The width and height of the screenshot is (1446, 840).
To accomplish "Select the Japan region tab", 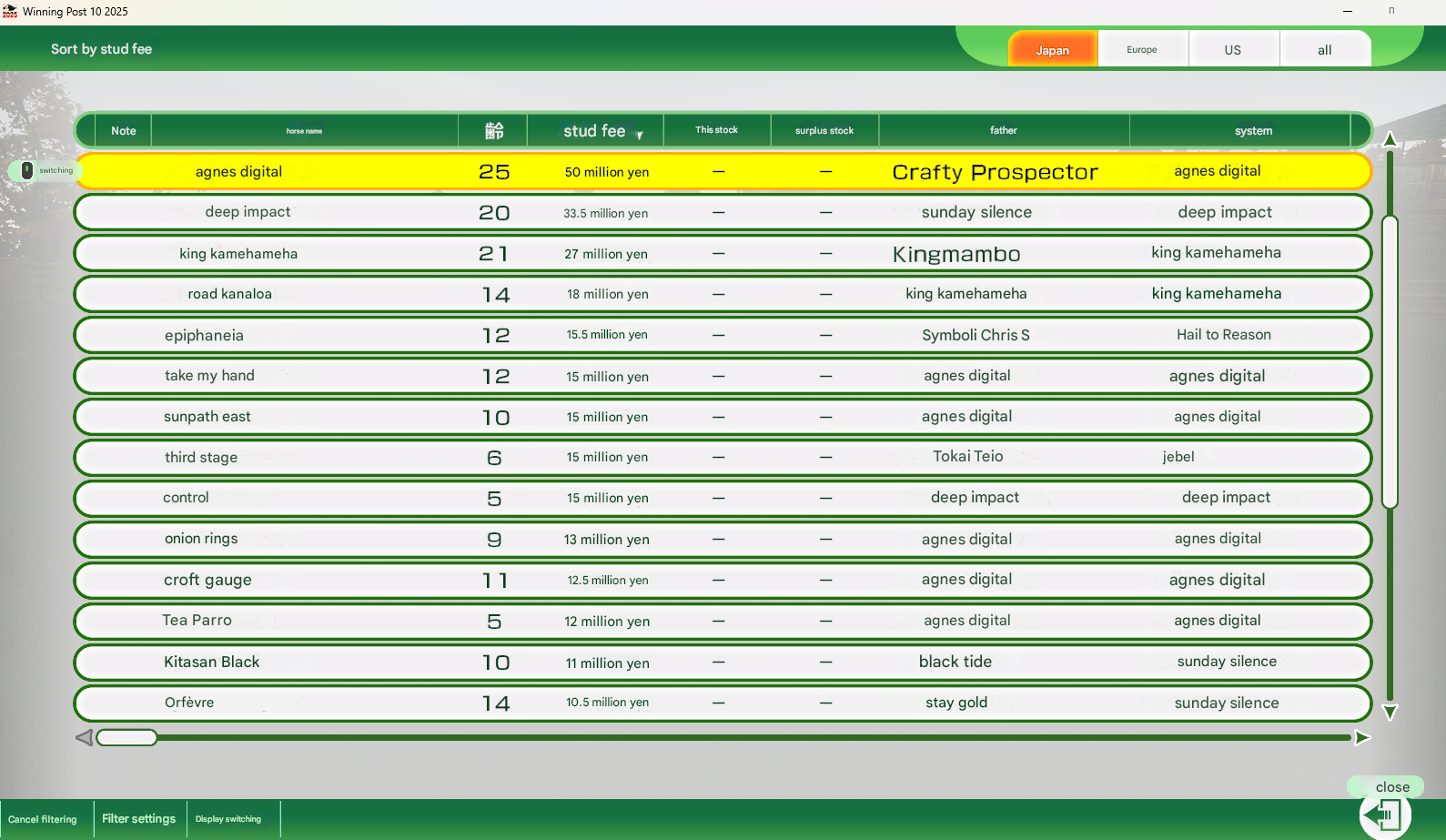I will pyautogui.click(x=1053, y=50).
